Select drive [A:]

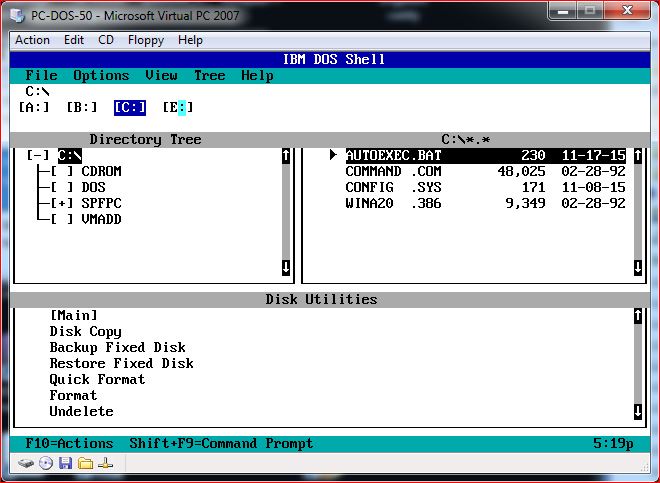pos(34,107)
